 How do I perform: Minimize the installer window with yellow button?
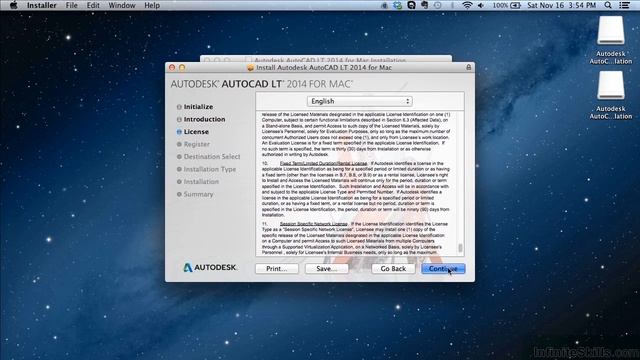[182, 67]
